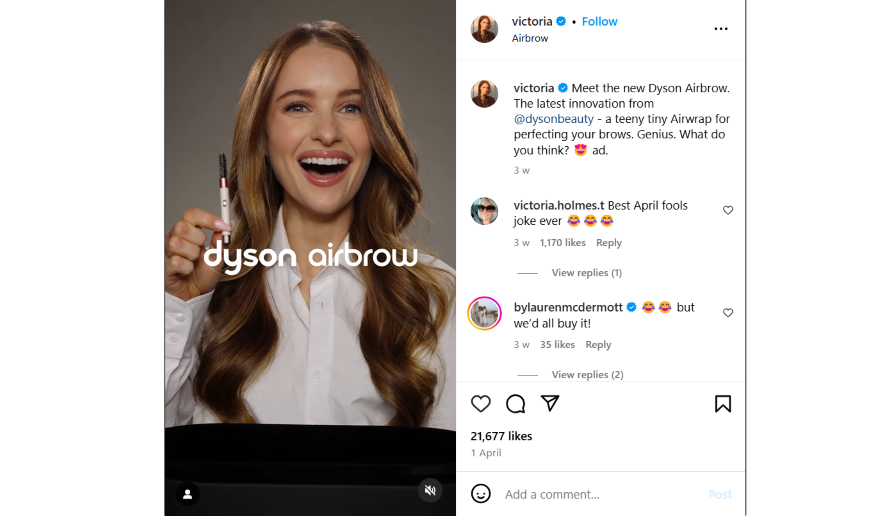This screenshot has width=880, height=516.
Task: Share the post with the paper plane icon
Action: click(x=550, y=403)
